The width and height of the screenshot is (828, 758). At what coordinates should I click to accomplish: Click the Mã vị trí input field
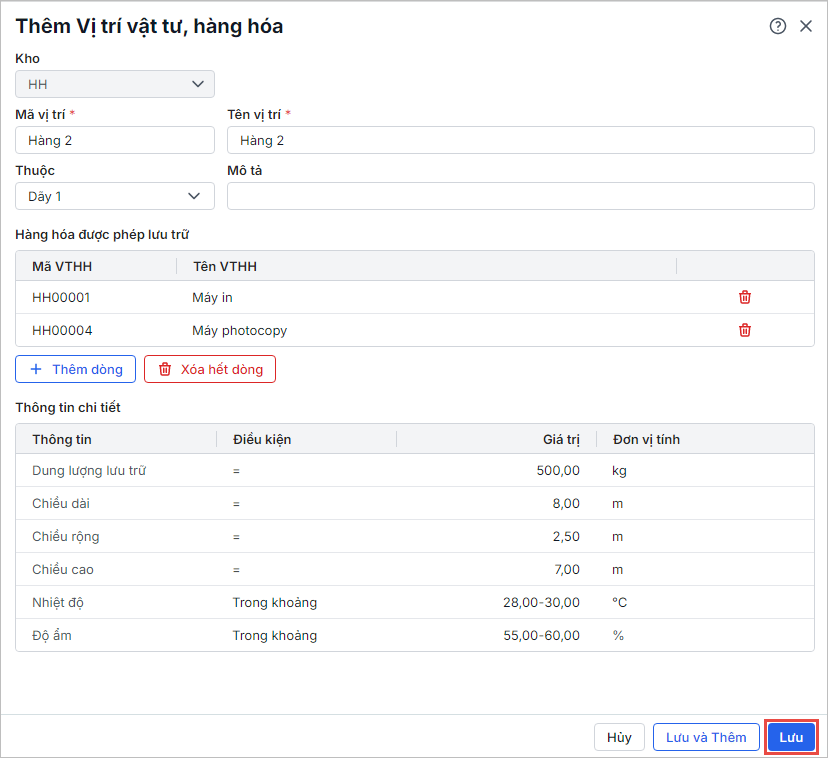pos(115,140)
